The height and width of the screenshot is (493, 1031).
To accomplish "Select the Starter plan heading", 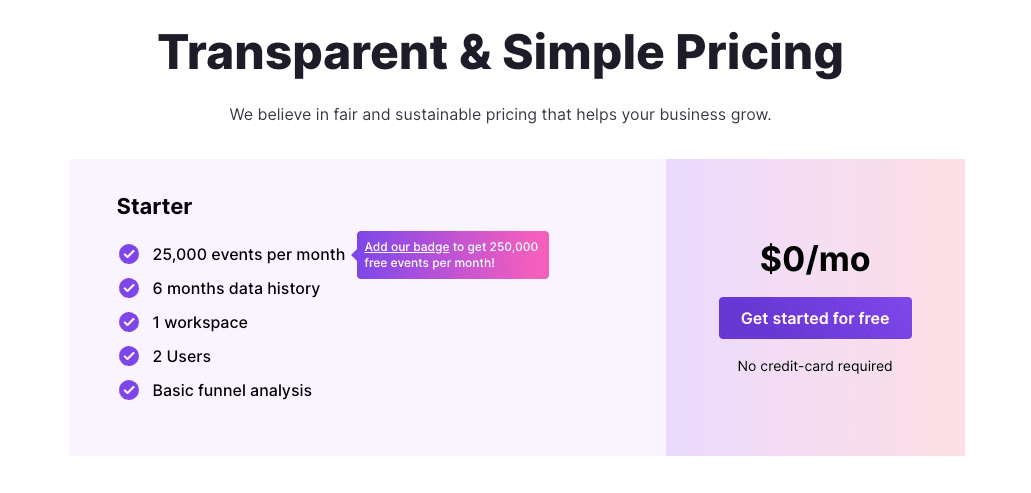I will pyautogui.click(x=155, y=206).
